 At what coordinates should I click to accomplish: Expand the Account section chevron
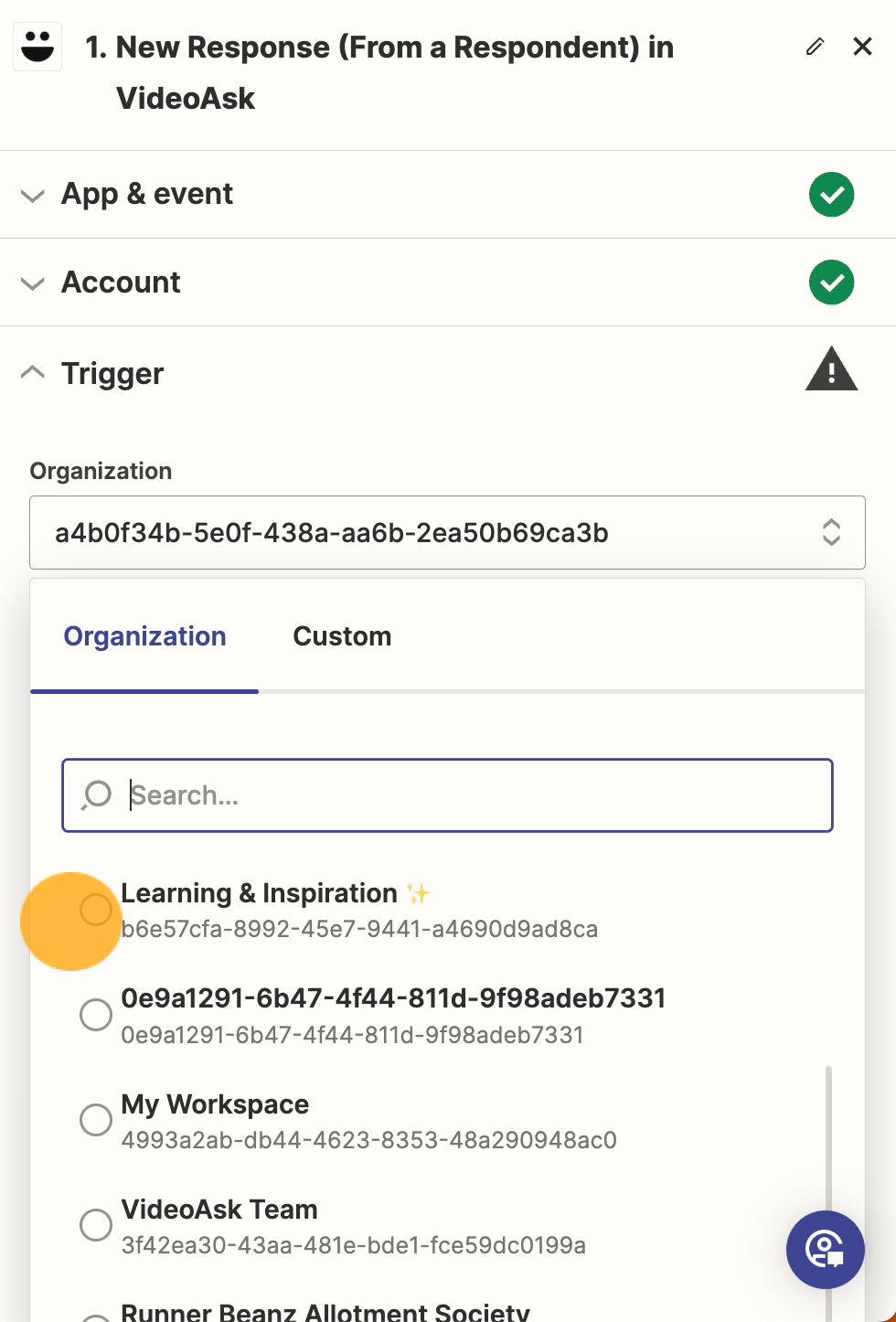(x=33, y=283)
